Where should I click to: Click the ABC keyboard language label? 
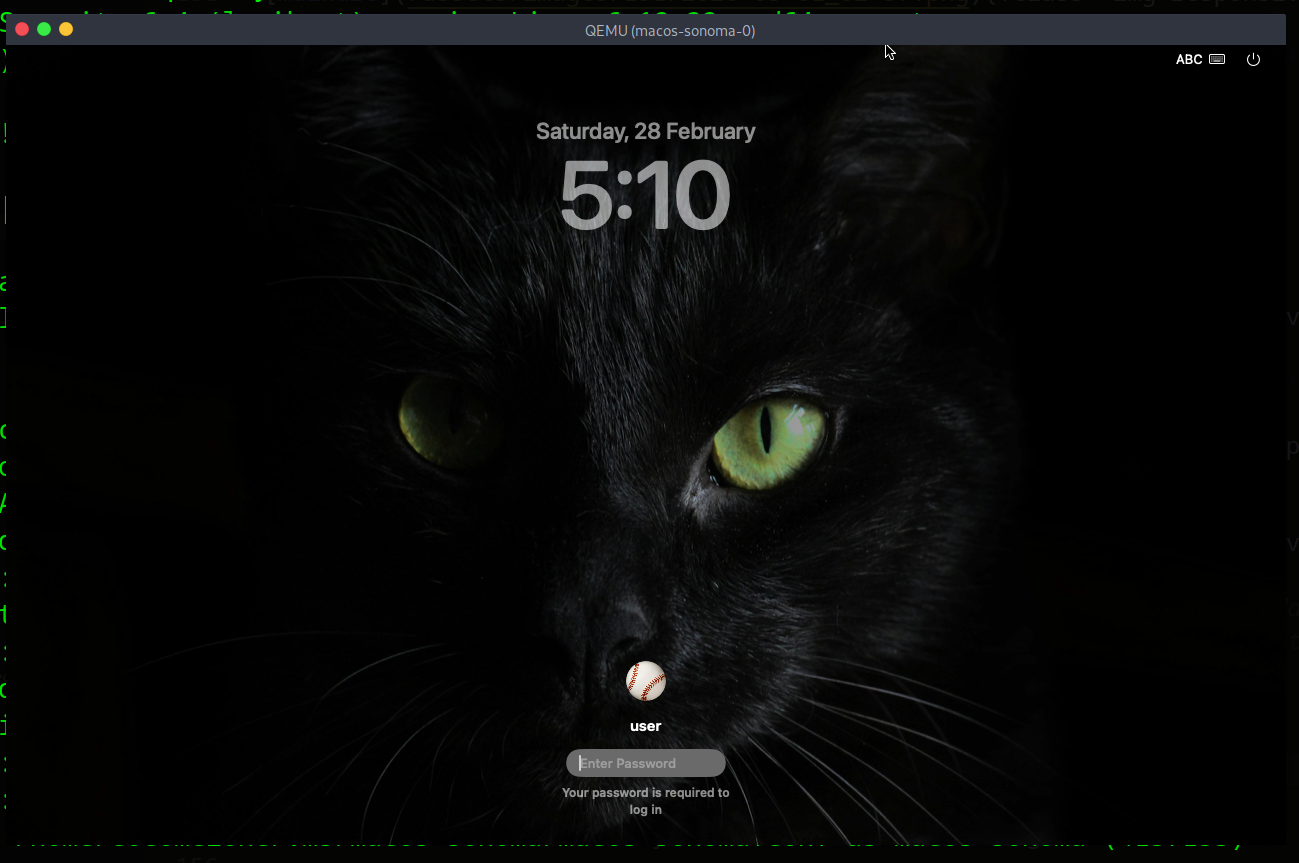(x=1187, y=59)
